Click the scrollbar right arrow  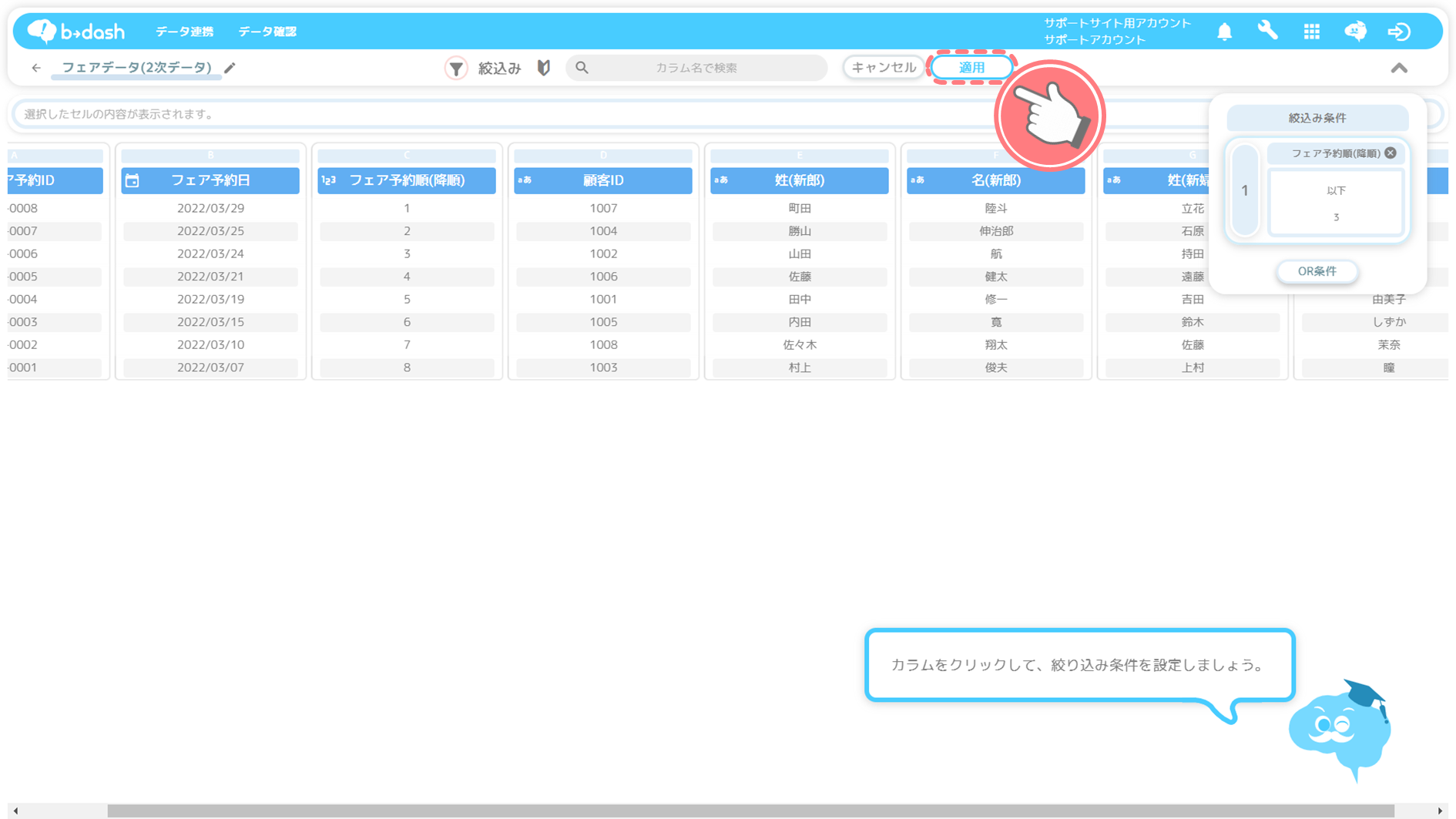[x=1440, y=811]
